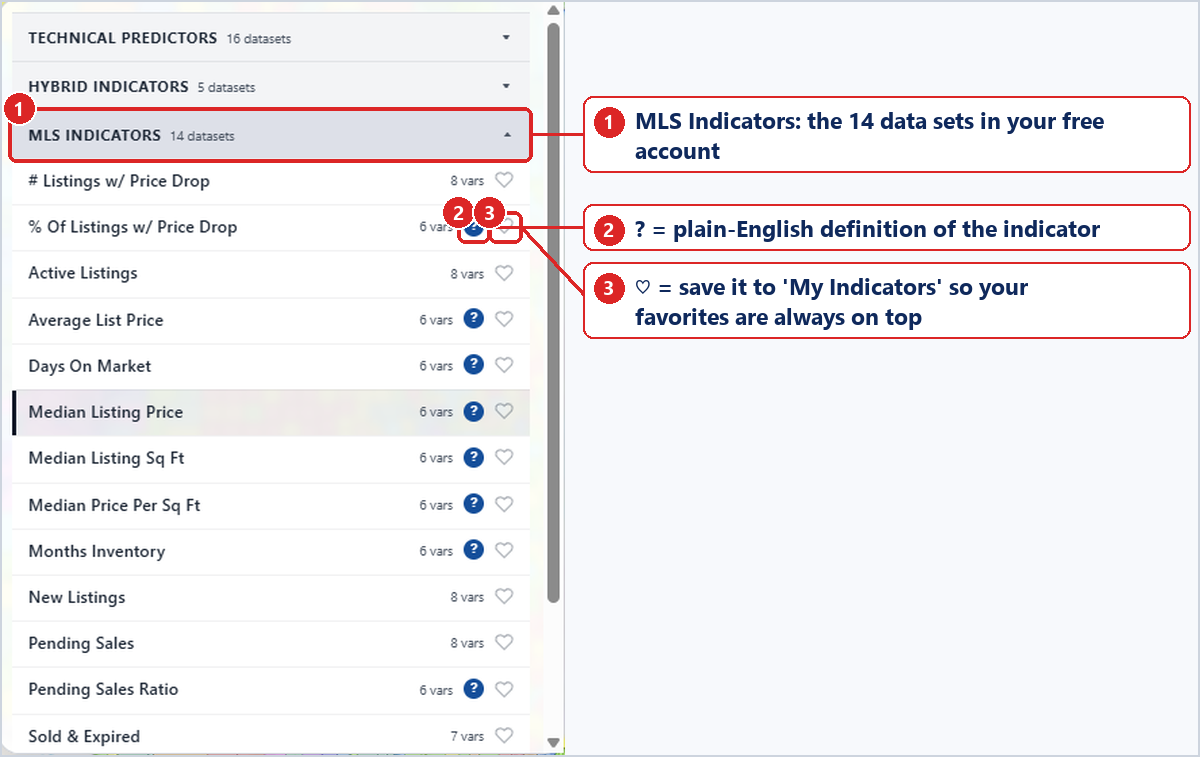Screen dimensions: 1200x757
Task: Toggle the Sold & Expired heart
Action: 504,735
